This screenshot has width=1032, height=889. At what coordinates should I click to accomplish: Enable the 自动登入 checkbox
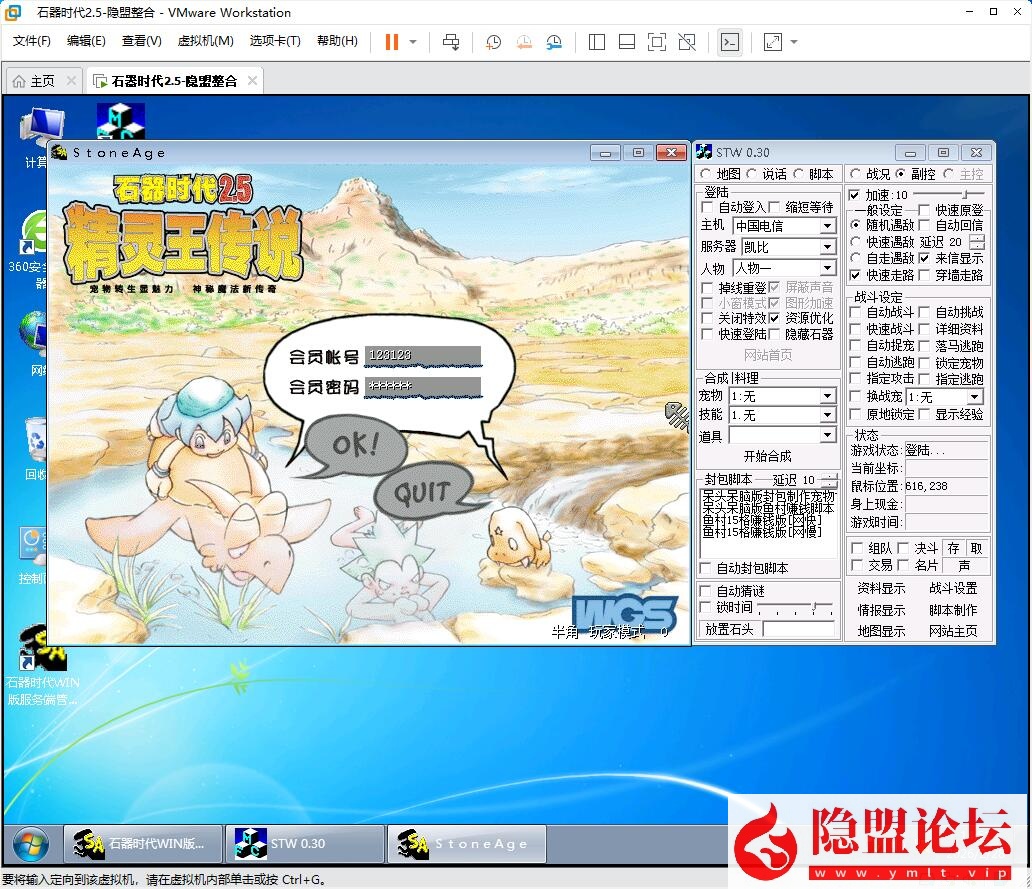(708, 207)
